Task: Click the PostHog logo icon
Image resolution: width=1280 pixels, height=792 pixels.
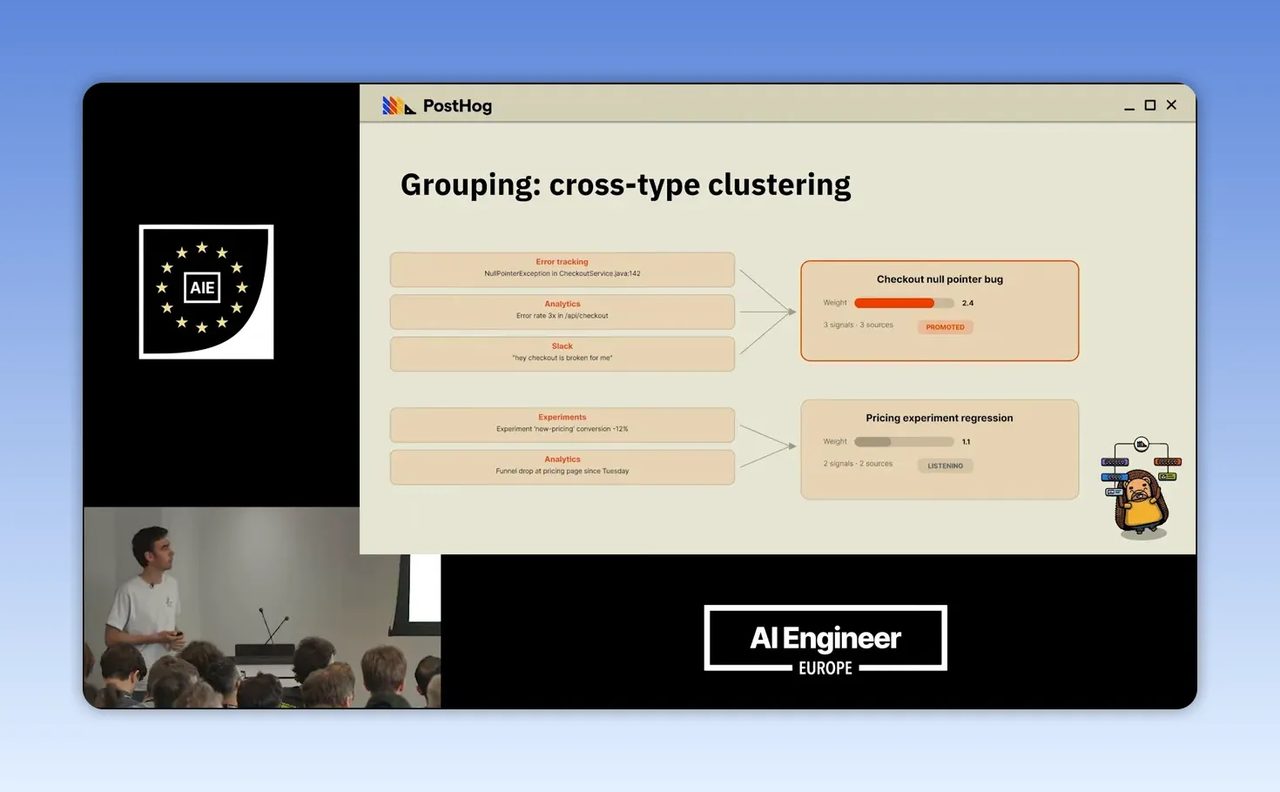Action: (x=399, y=105)
